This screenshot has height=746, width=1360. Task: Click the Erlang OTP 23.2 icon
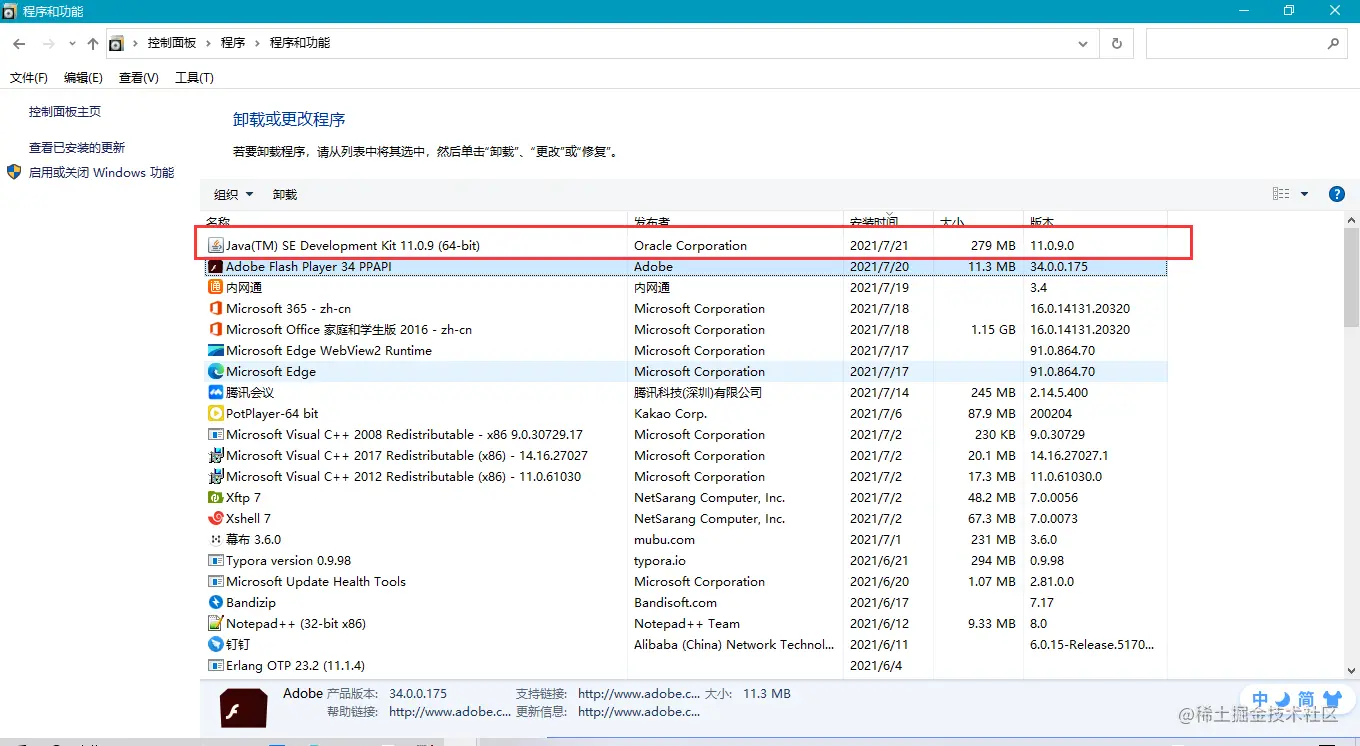pyautogui.click(x=215, y=666)
